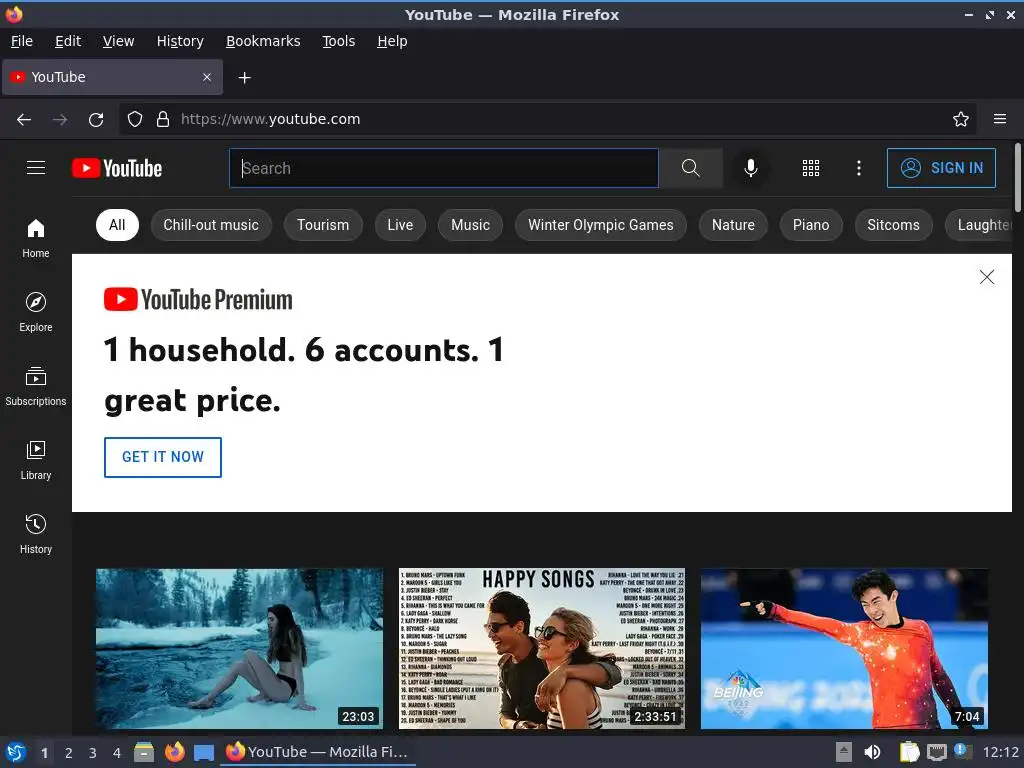Viewport: 1024px width, 768px height.
Task: Click the YouTube logo
Action: 117,168
